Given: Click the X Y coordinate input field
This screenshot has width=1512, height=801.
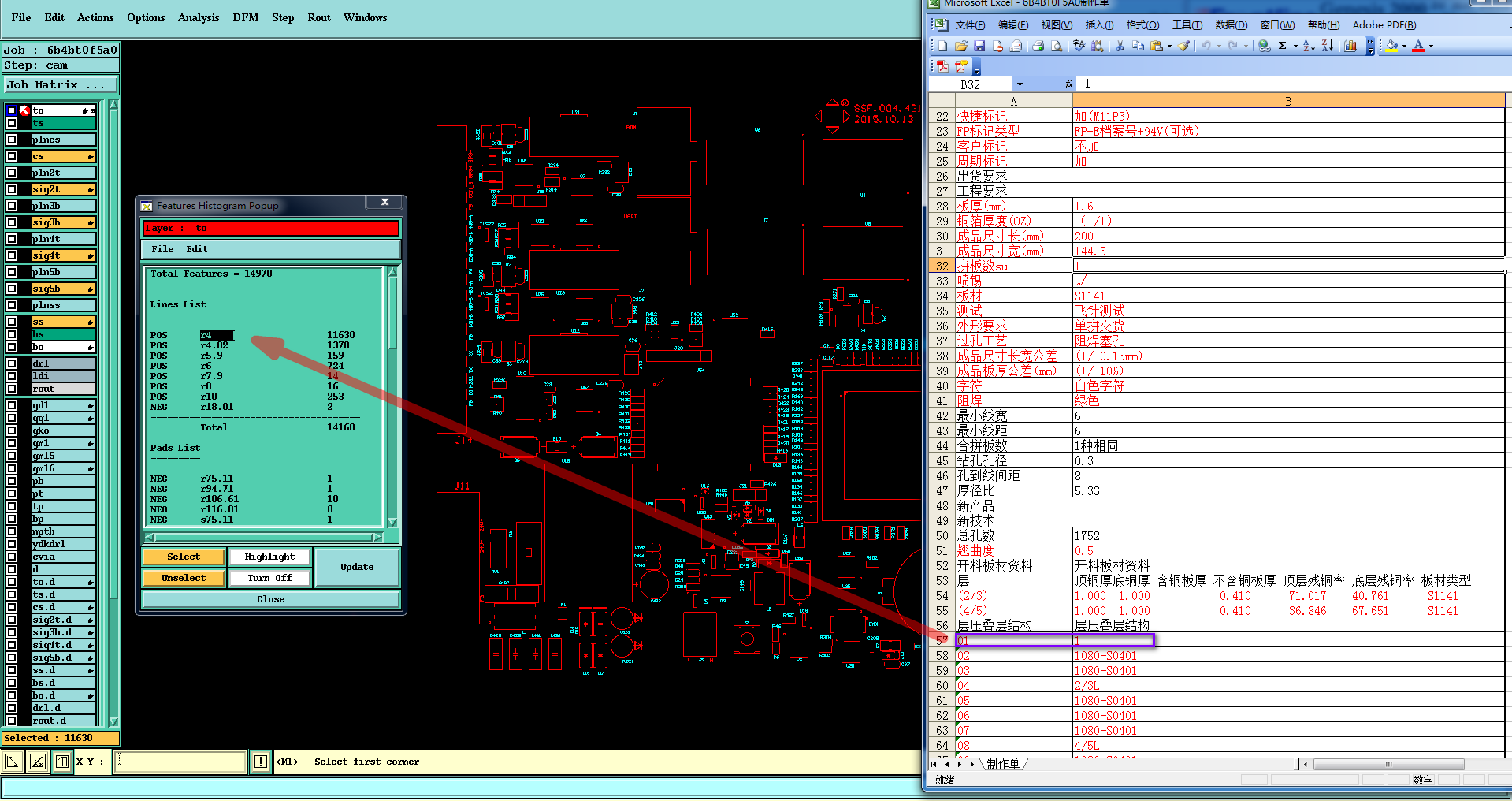Looking at the screenshot, I should (x=180, y=762).
